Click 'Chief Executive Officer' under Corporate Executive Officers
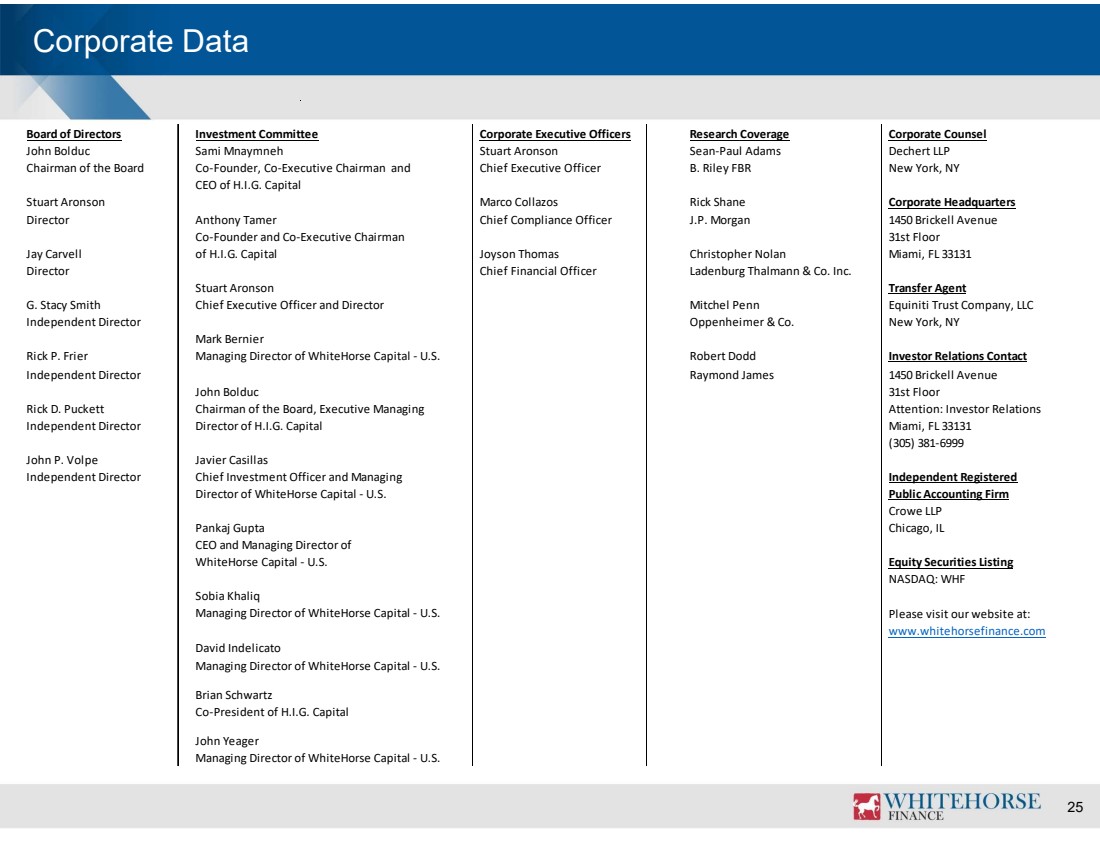Screen dimensions: 1100x849 (539, 168)
